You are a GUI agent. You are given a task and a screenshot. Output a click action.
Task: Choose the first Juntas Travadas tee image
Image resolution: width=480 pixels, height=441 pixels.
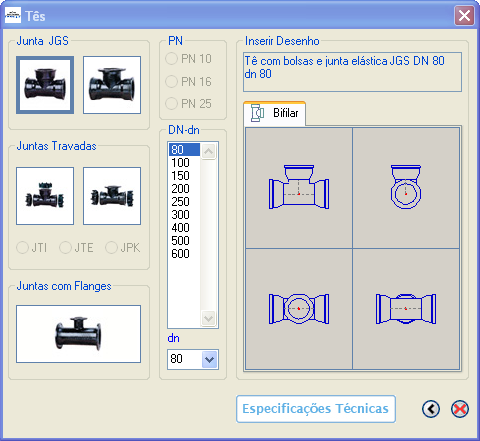45,196
